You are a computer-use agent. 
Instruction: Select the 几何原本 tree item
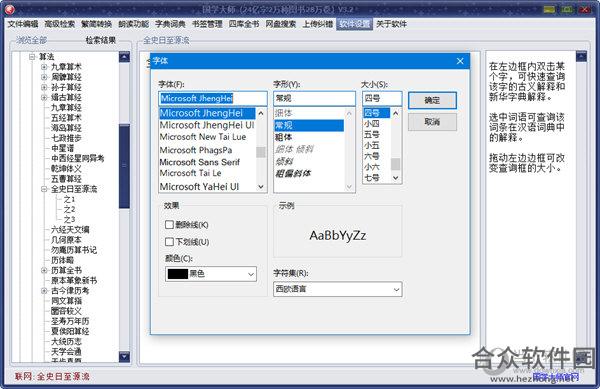[x=66, y=240]
